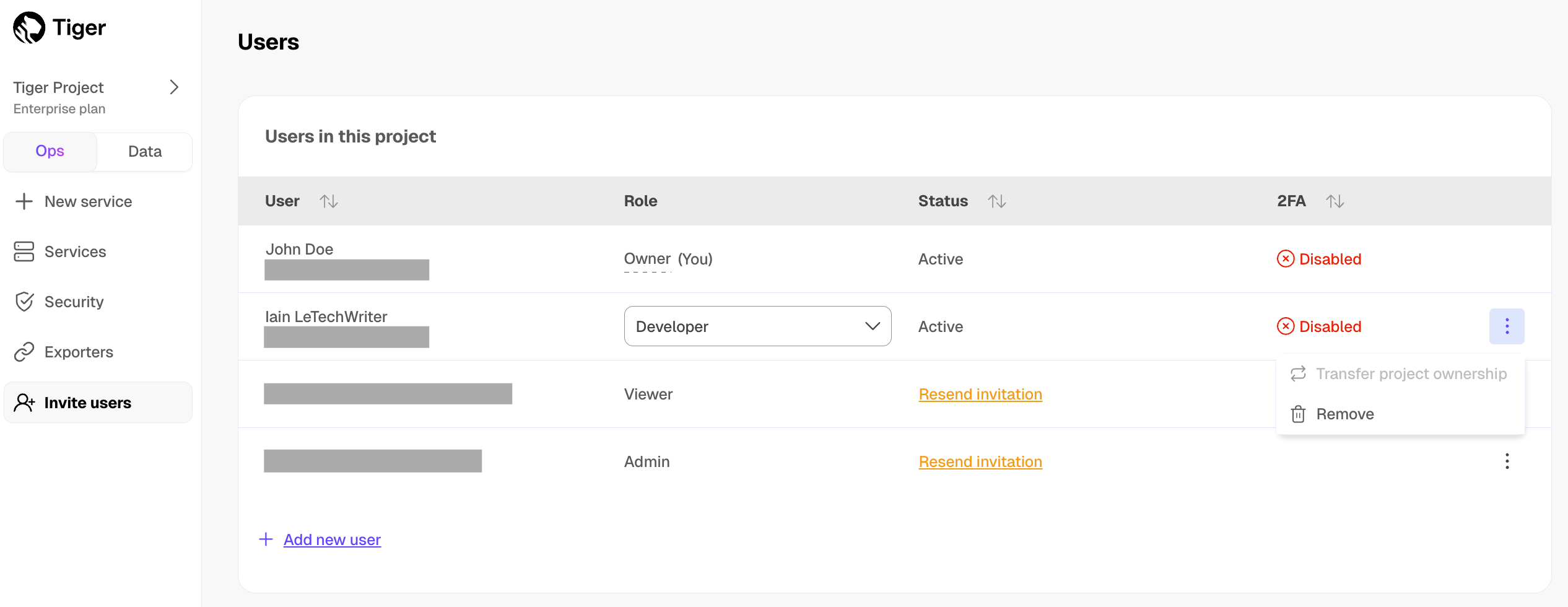Expand the Tiger Project chevron
1568x607 pixels.
click(x=174, y=87)
